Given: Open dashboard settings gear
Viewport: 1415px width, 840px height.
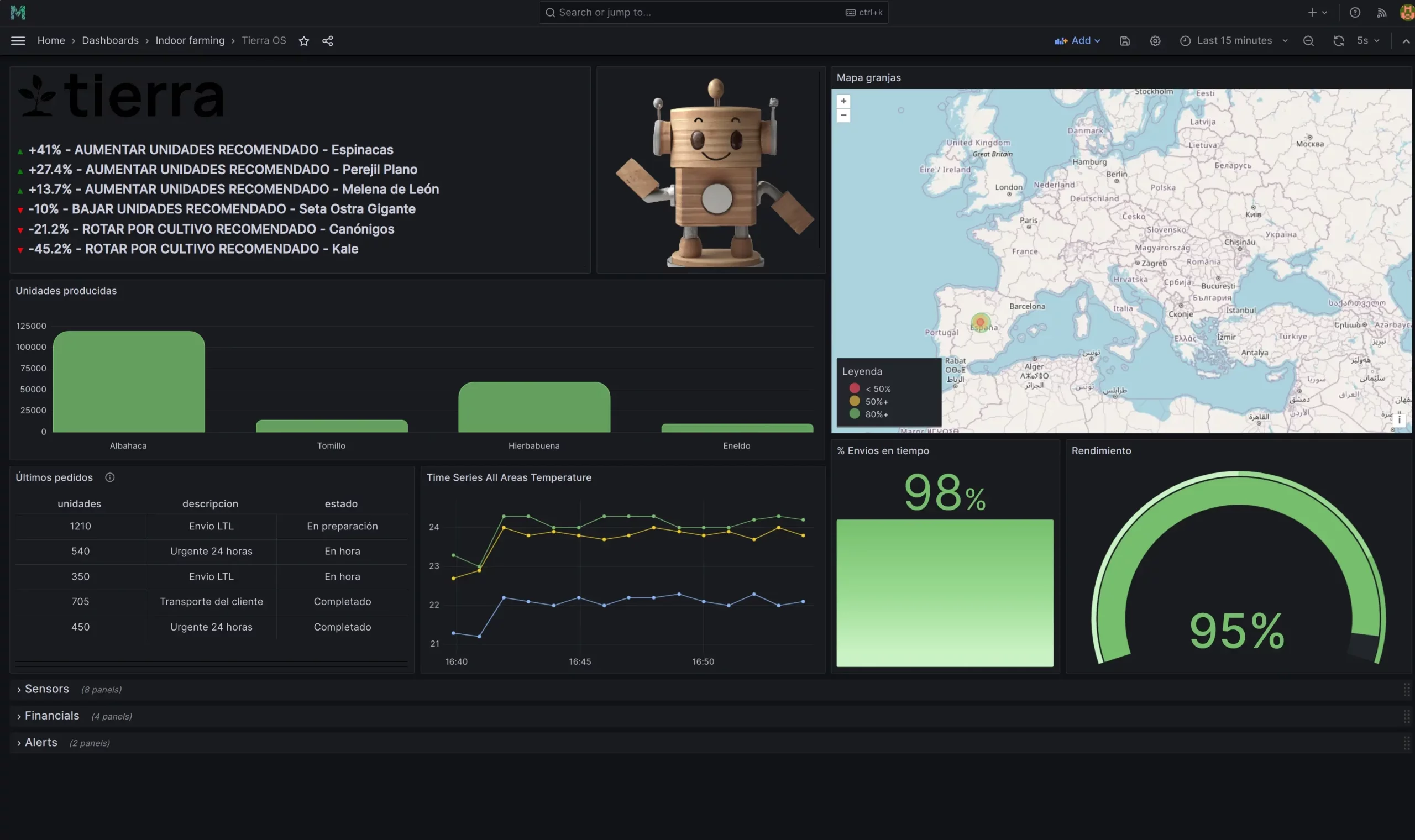Looking at the screenshot, I should 1155,41.
